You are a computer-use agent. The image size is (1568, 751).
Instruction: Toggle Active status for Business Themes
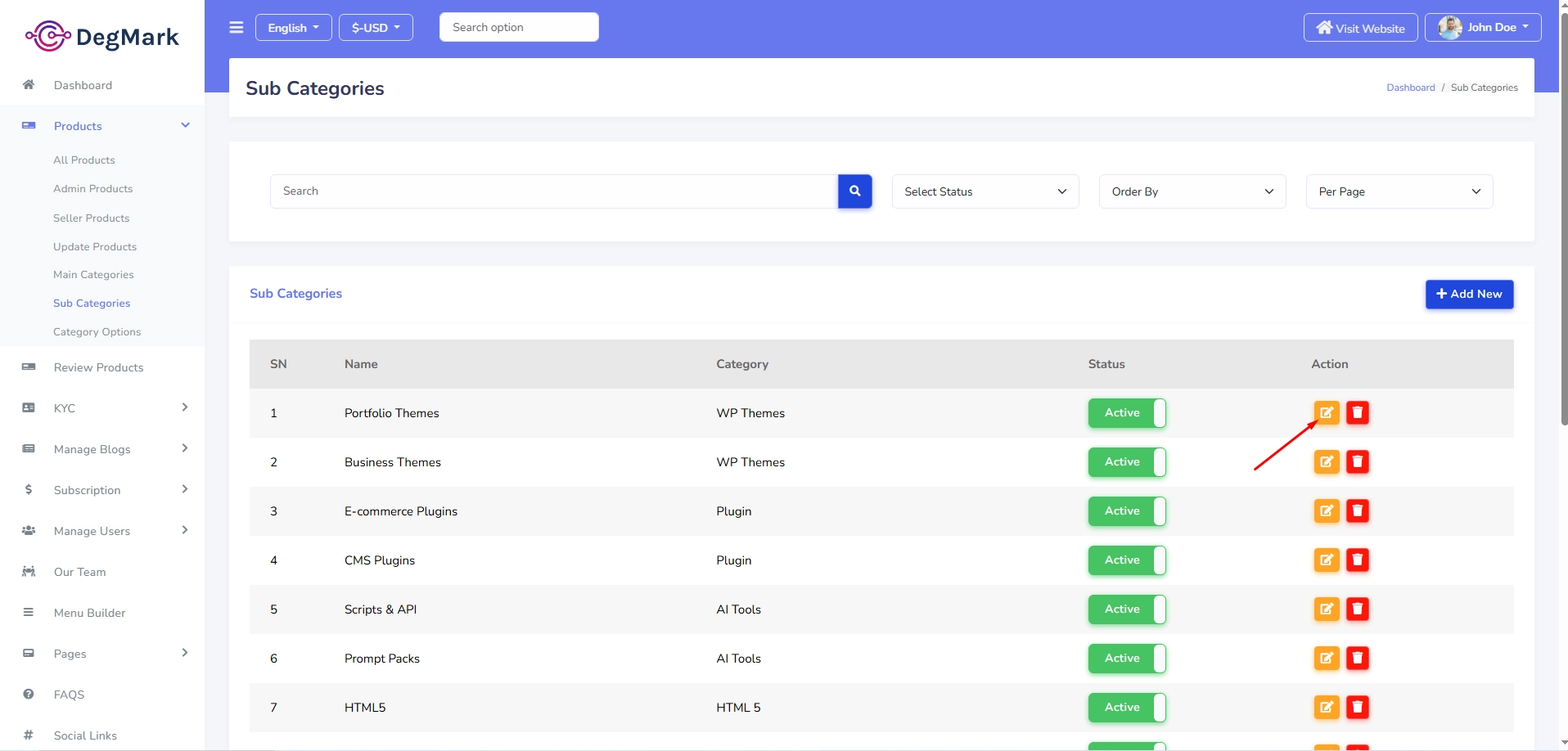[1127, 461]
